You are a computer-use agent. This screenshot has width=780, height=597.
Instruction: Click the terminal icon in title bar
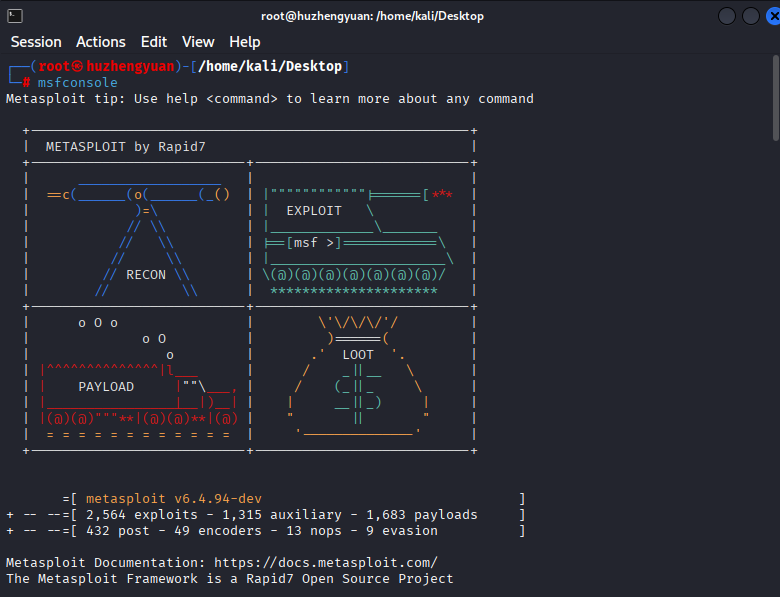pos(15,16)
